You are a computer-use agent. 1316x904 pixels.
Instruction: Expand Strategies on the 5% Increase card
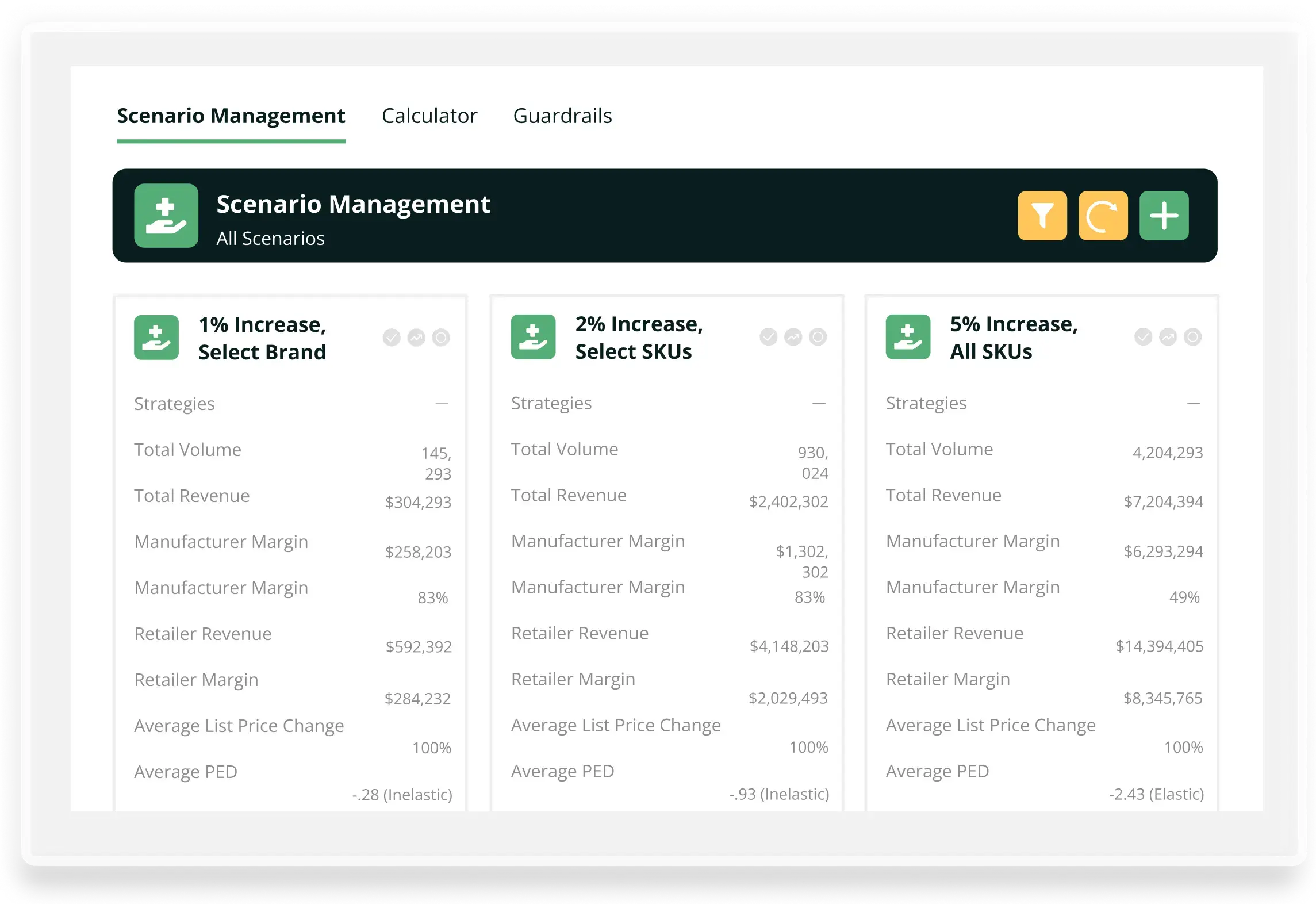click(x=1194, y=404)
